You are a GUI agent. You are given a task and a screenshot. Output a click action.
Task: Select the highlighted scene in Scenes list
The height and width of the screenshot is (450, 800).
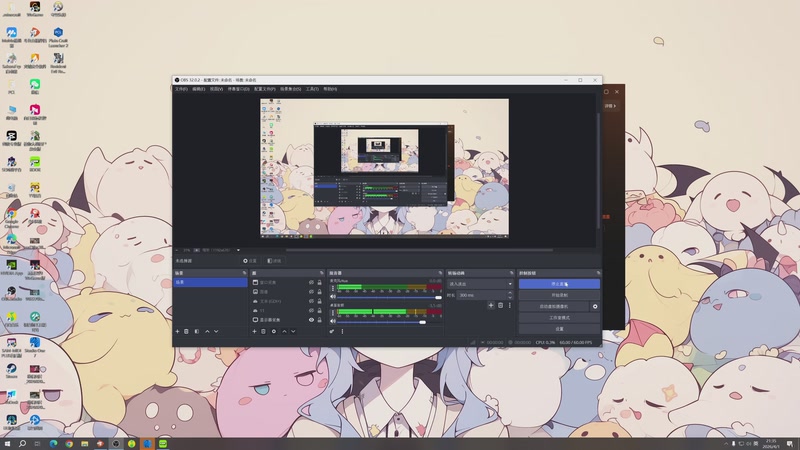(210, 282)
